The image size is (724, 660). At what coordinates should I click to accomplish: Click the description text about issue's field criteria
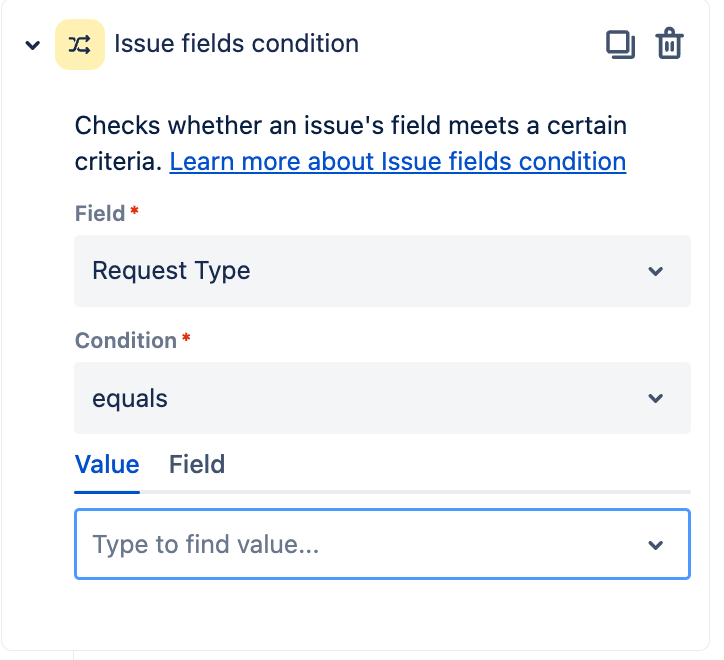(350, 127)
